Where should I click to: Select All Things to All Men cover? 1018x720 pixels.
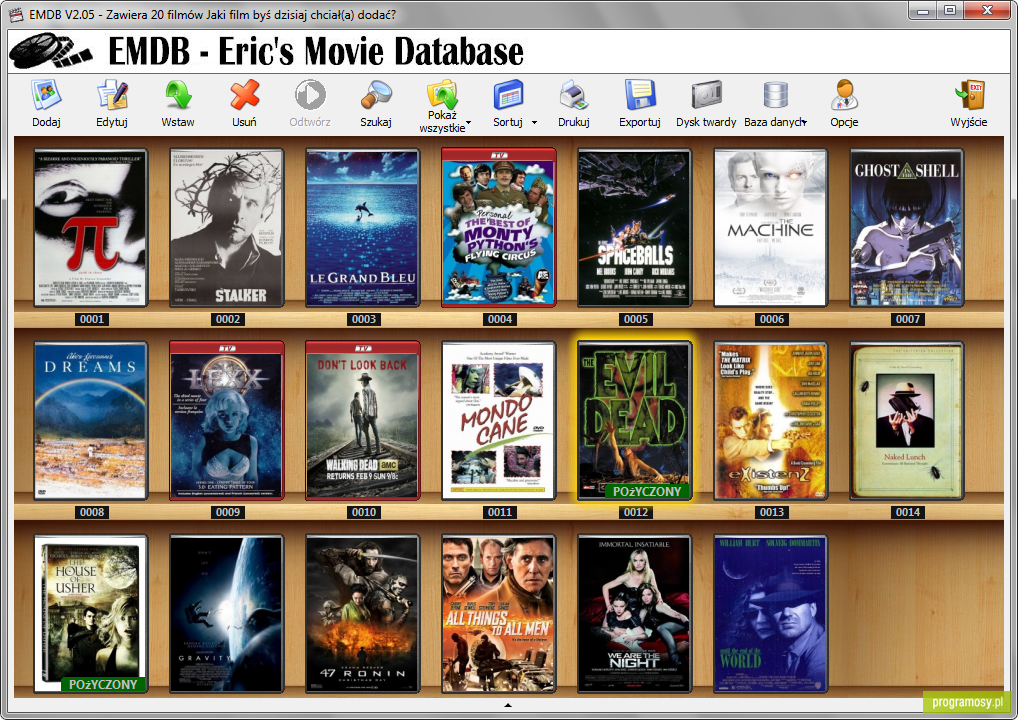click(499, 614)
